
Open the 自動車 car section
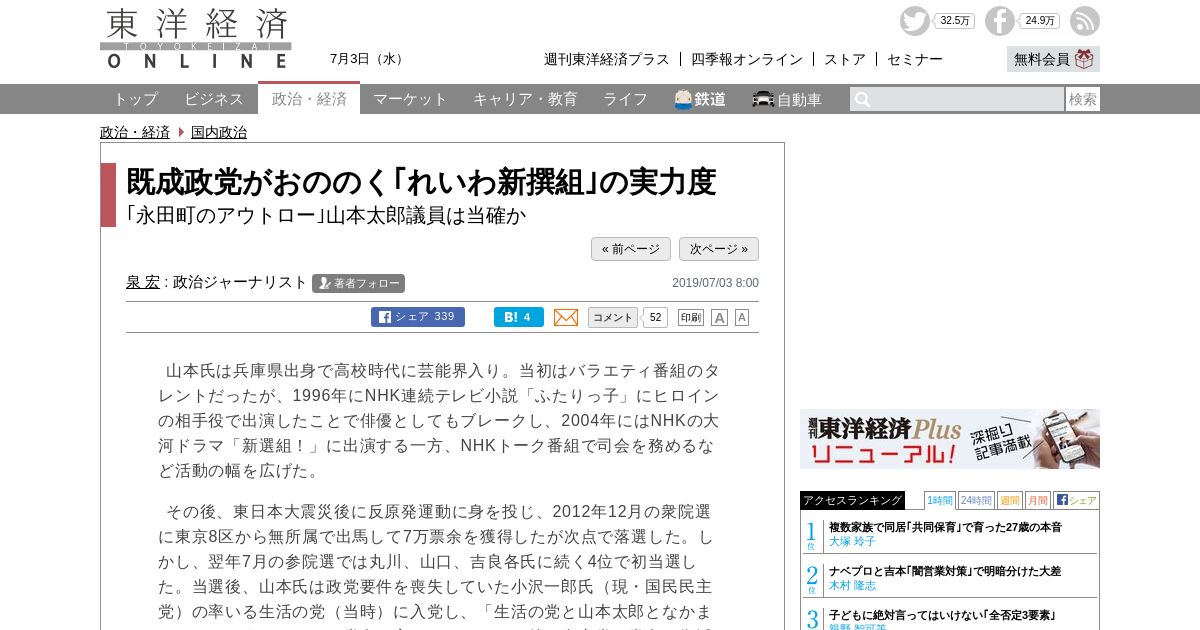tap(787, 99)
